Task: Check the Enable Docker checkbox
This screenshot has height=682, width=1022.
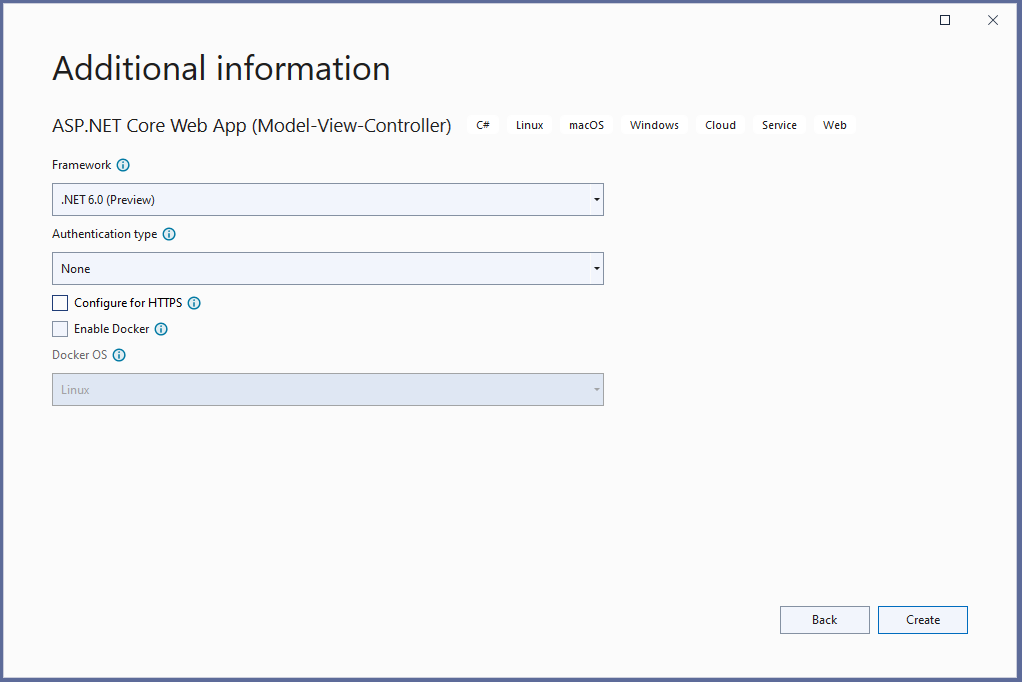Action: click(x=60, y=329)
